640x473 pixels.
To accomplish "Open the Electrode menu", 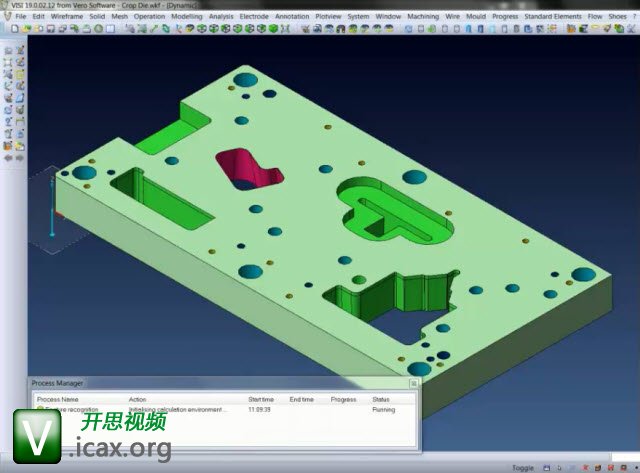I will pyautogui.click(x=254, y=17).
